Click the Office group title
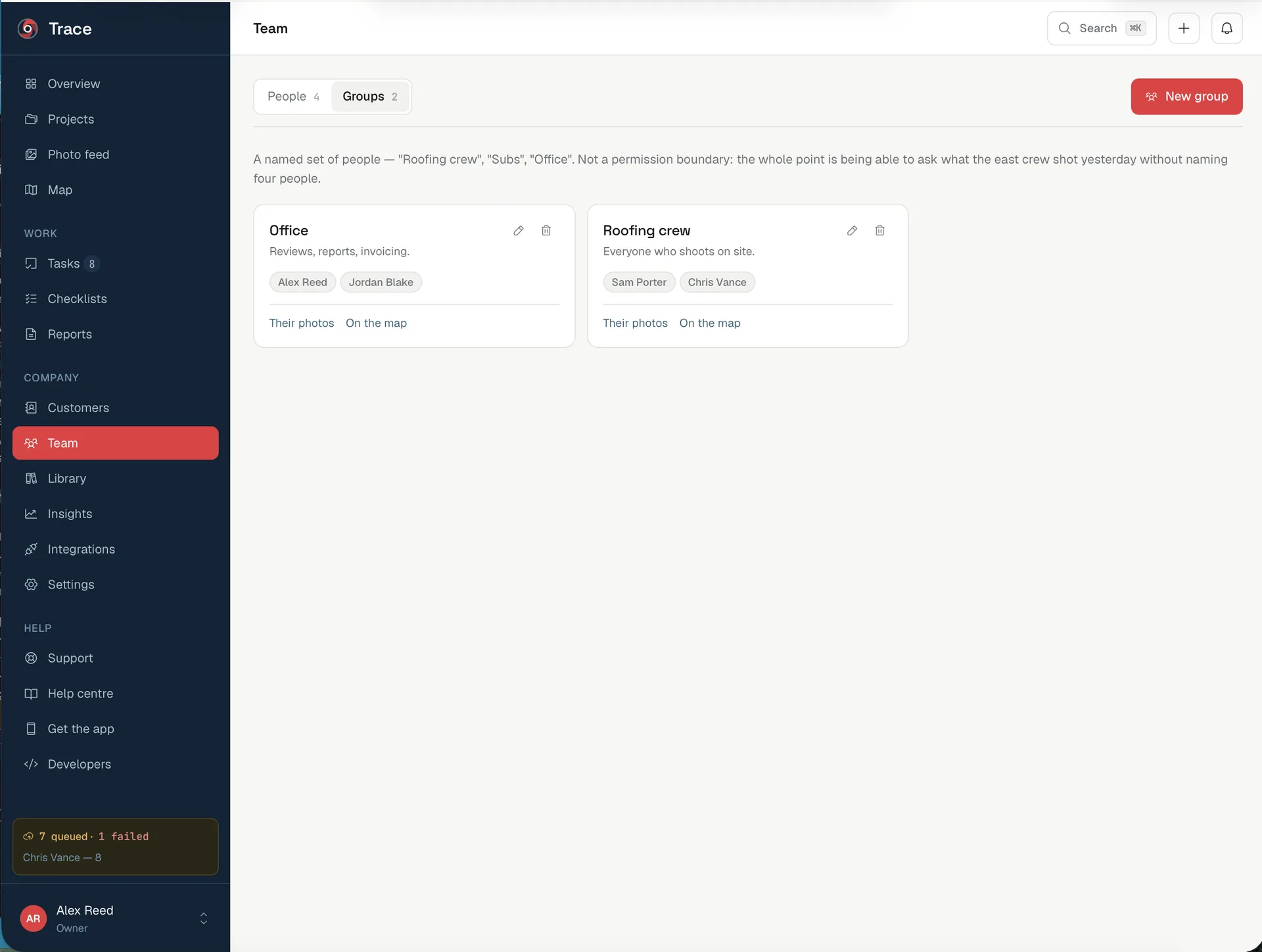The width and height of the screenshot is (1262, 952). tap(289, 231)
